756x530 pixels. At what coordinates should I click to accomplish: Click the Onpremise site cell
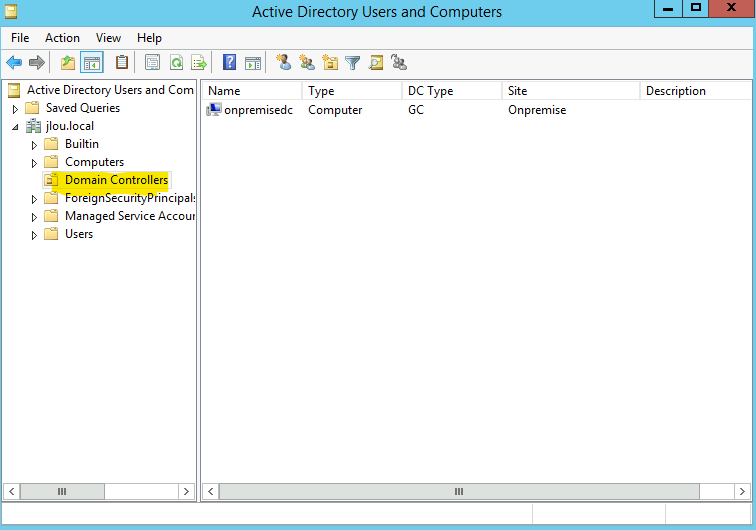coord(537,110)
